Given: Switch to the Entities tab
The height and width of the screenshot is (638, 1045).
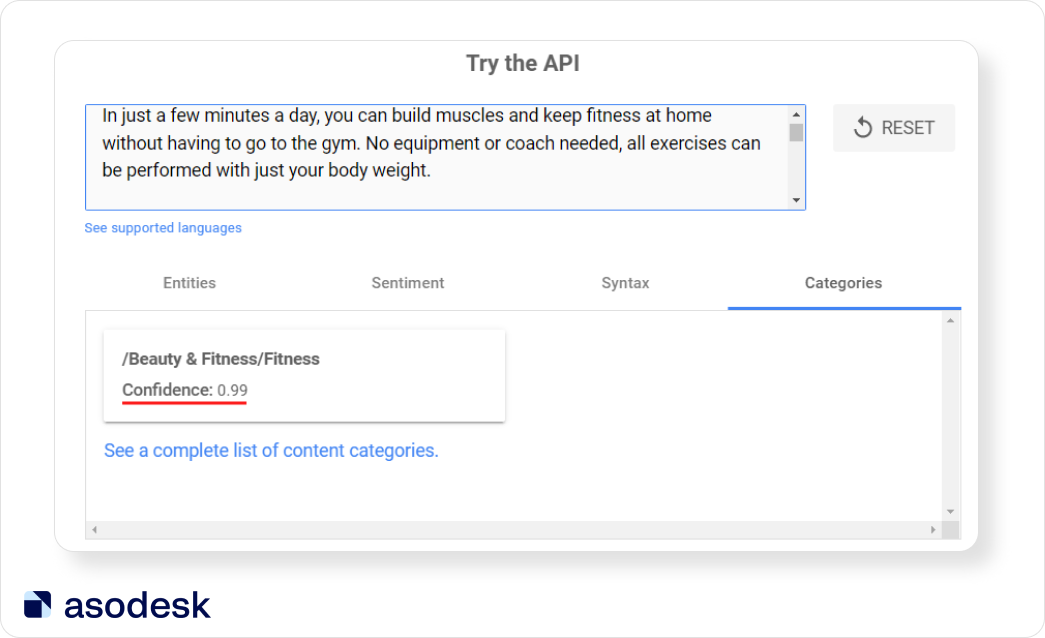Looking at the screenshot, I should 189,283.
